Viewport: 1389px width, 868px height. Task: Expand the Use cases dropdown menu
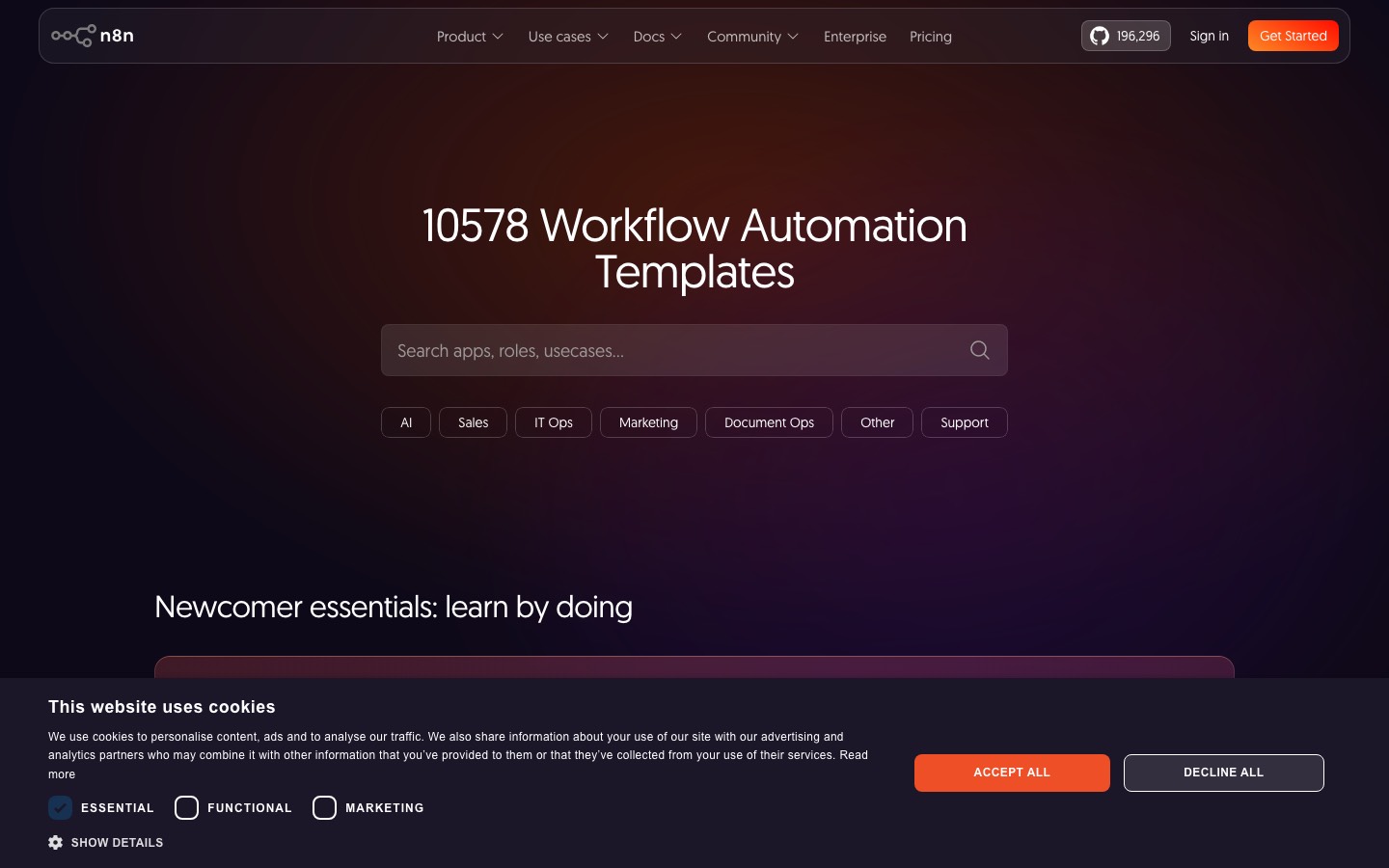[568, 37]
